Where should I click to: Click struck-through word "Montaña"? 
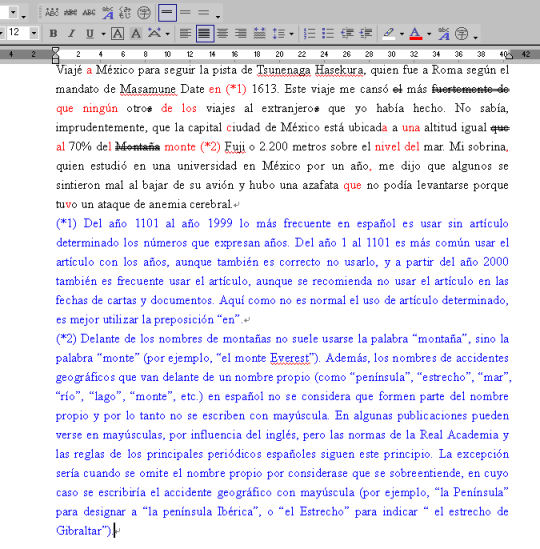[138, 146]
